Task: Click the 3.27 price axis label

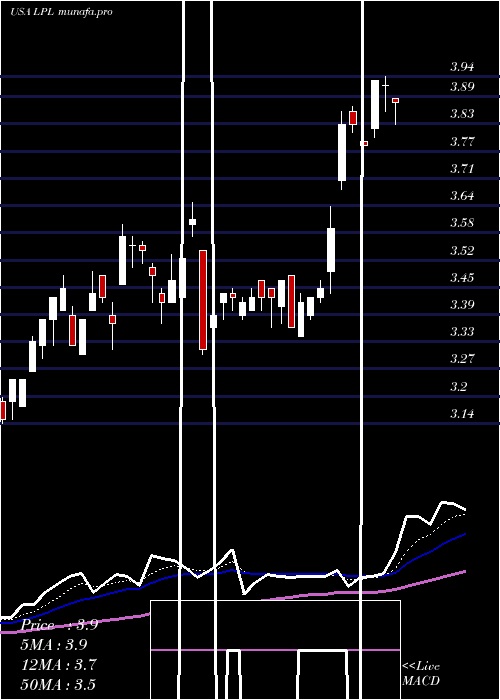Action: pos(462,359)
